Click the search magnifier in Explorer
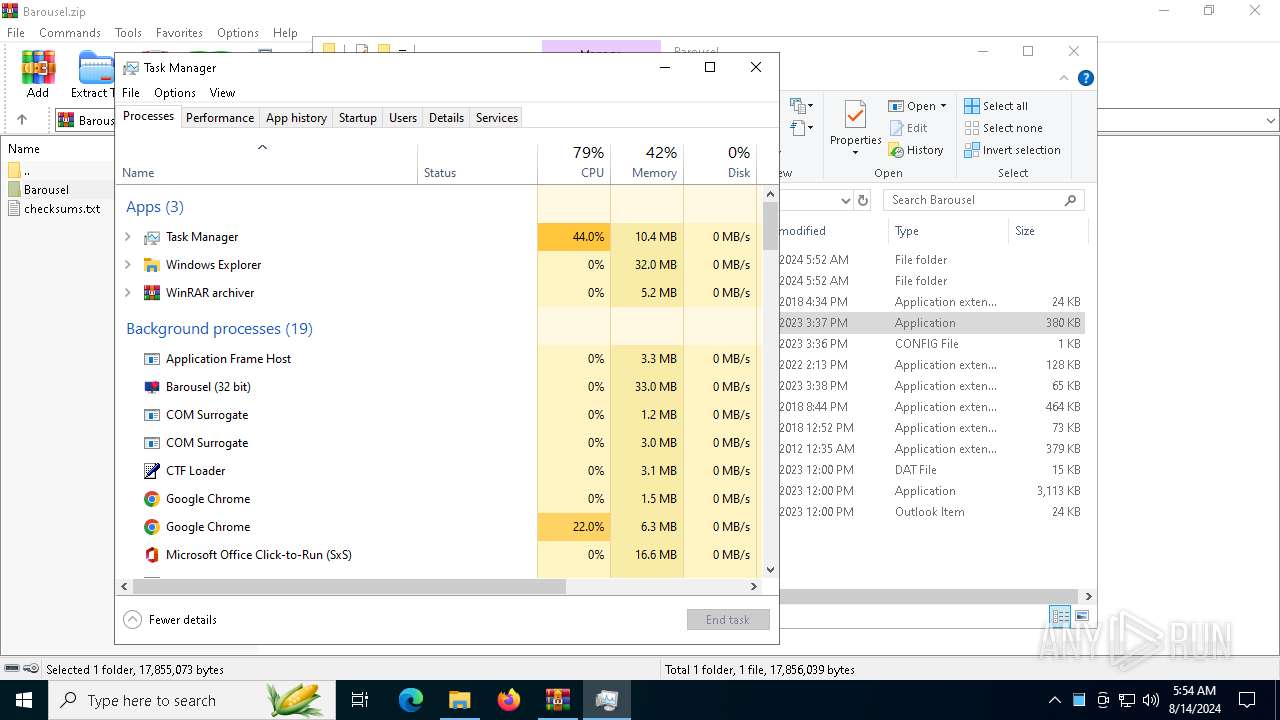Image resolution: width=1280 pixels, height=720 pixels. (1070, 200)
